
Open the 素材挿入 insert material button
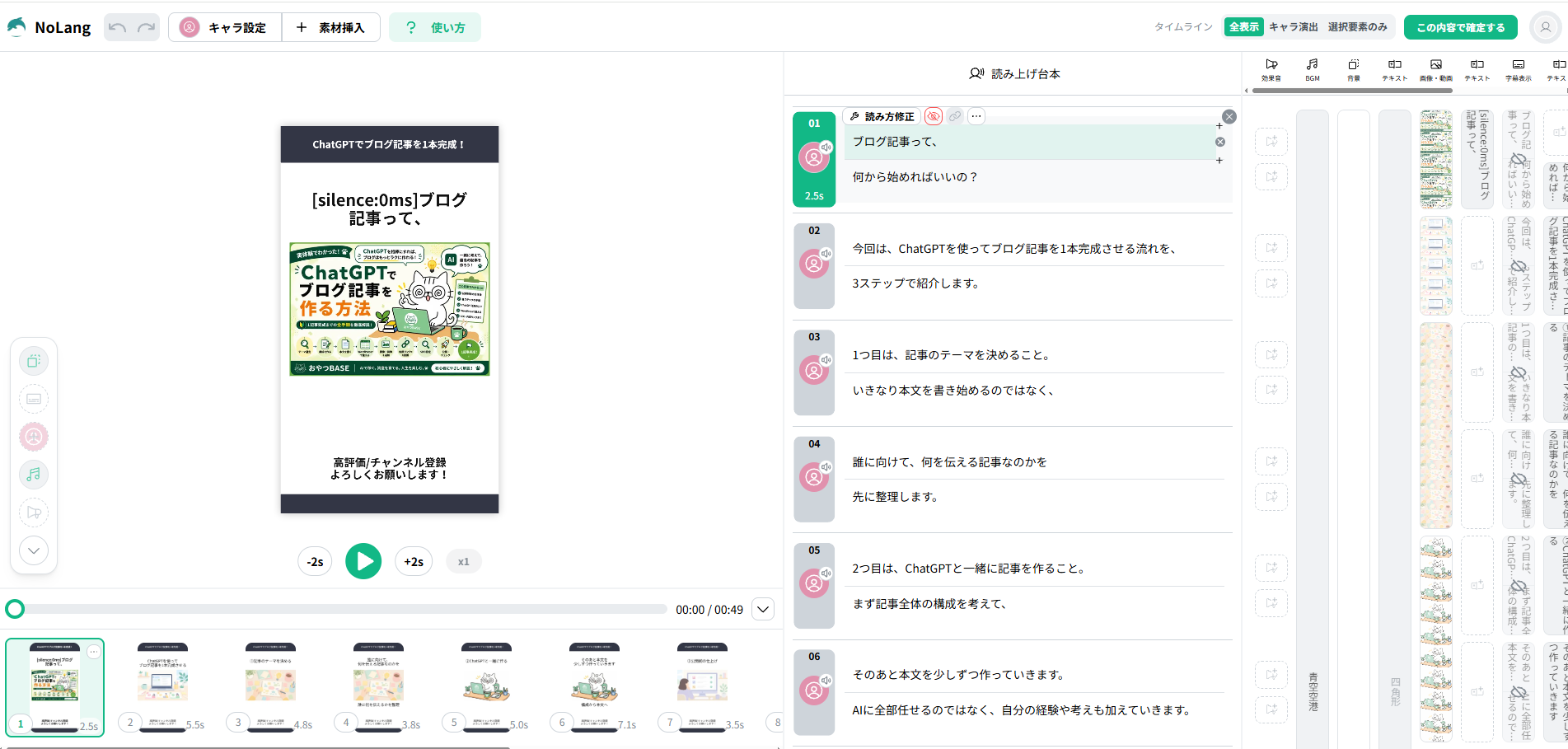point(330,27)
